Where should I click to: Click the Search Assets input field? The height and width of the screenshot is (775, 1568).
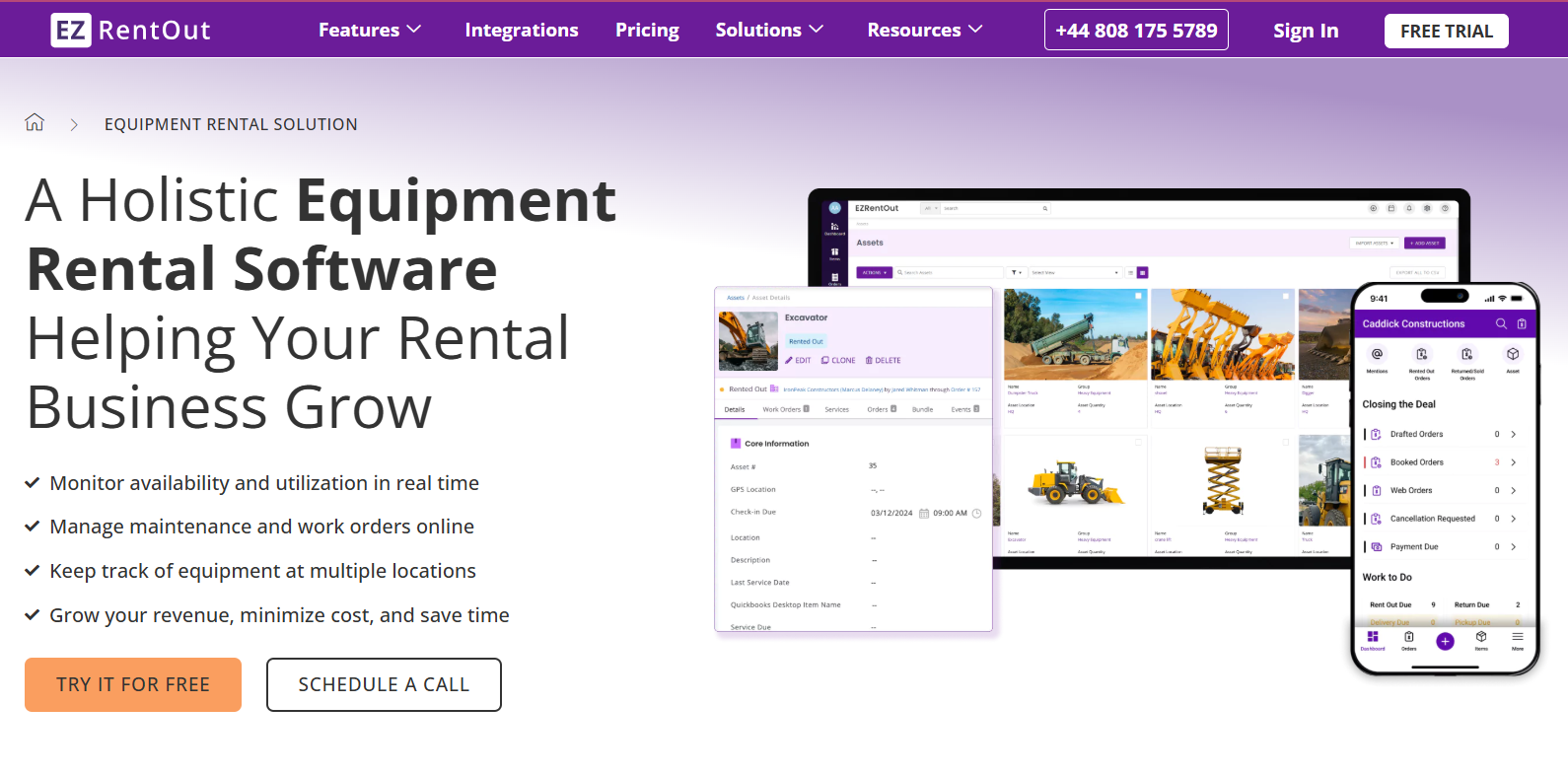pyautogui.click(x=949, y=272)
